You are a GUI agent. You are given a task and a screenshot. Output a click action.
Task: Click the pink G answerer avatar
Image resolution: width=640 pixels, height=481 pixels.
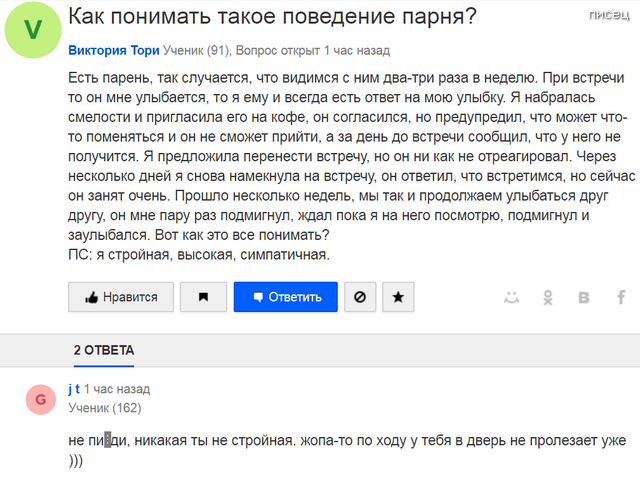[40, 401]
